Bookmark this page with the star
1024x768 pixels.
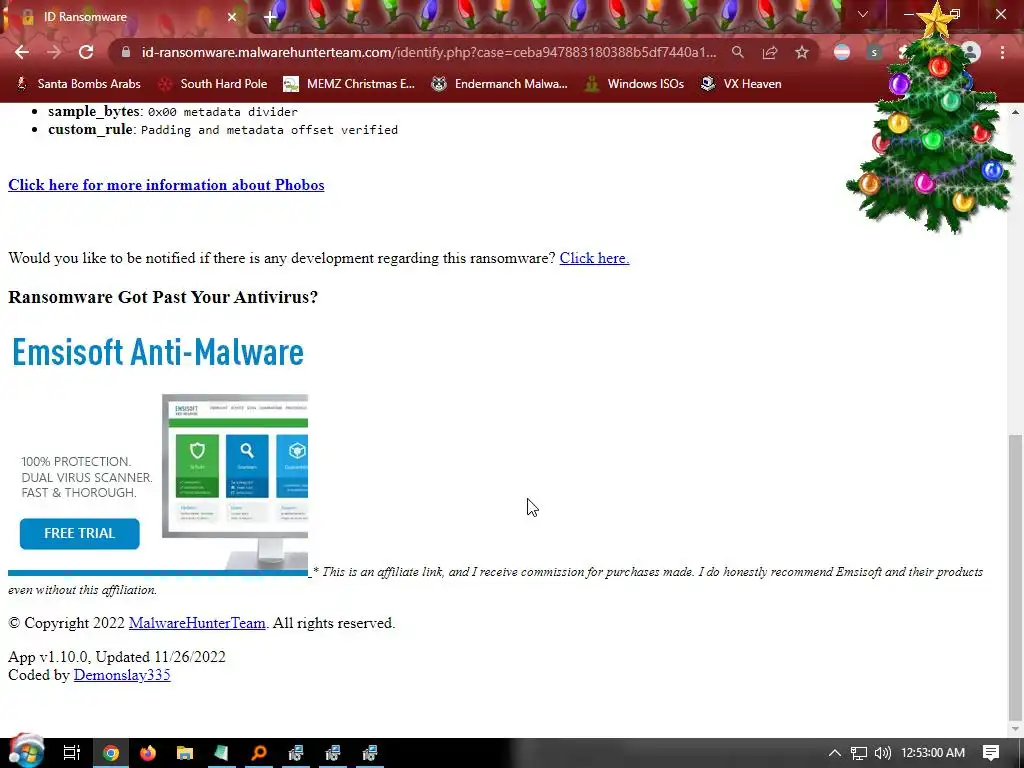[802, 52]
